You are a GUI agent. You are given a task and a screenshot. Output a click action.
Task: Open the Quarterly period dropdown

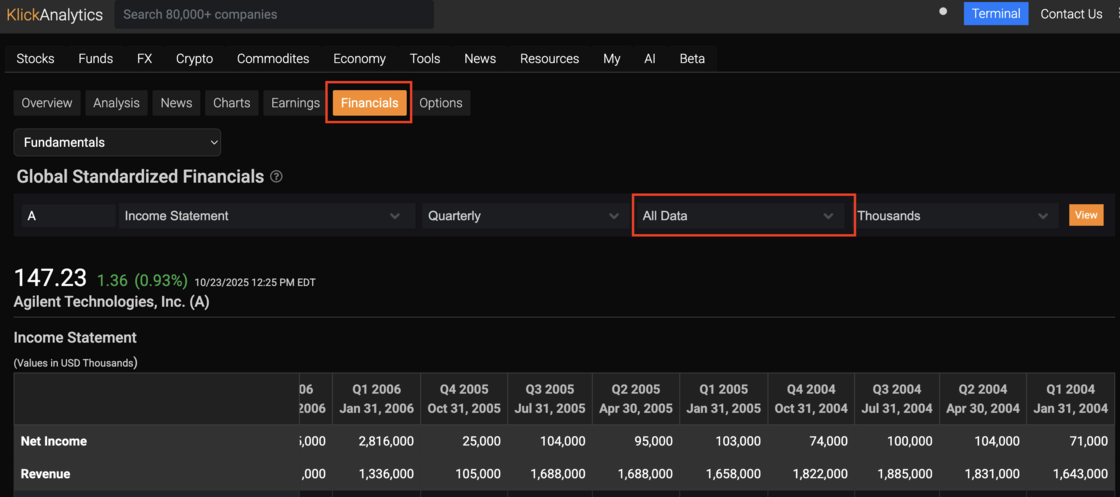click(x=524, y=216)
